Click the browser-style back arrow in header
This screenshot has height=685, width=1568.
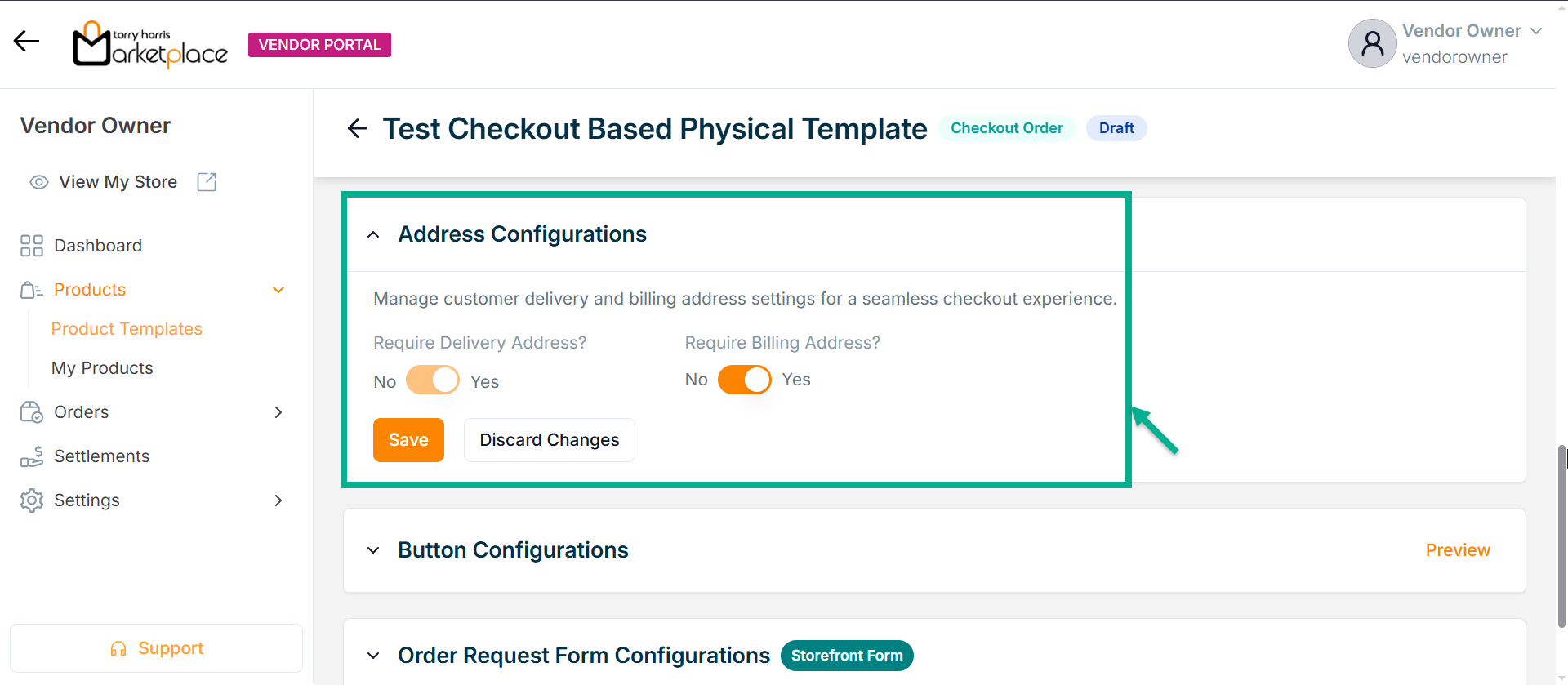tap(26, 41)
